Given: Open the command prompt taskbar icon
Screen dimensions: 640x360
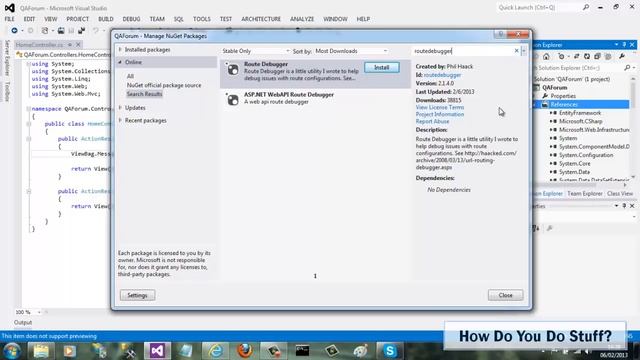Looking at the screenshot, I should coord(302,351).
